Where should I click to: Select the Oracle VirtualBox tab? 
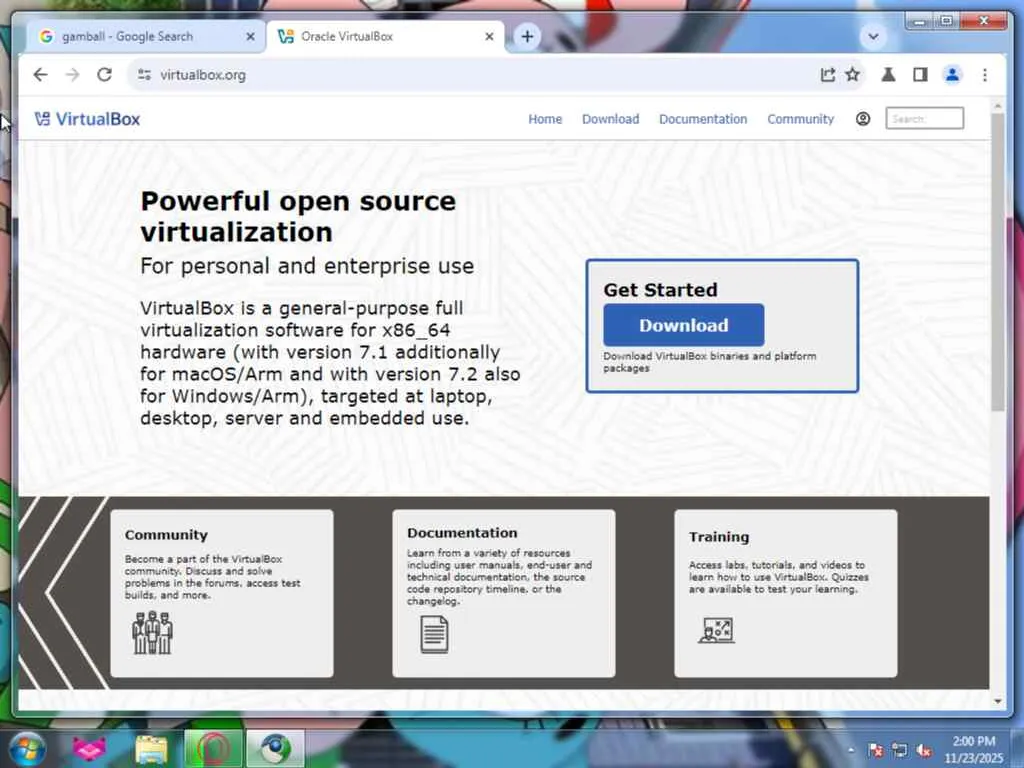click(385, 37)
